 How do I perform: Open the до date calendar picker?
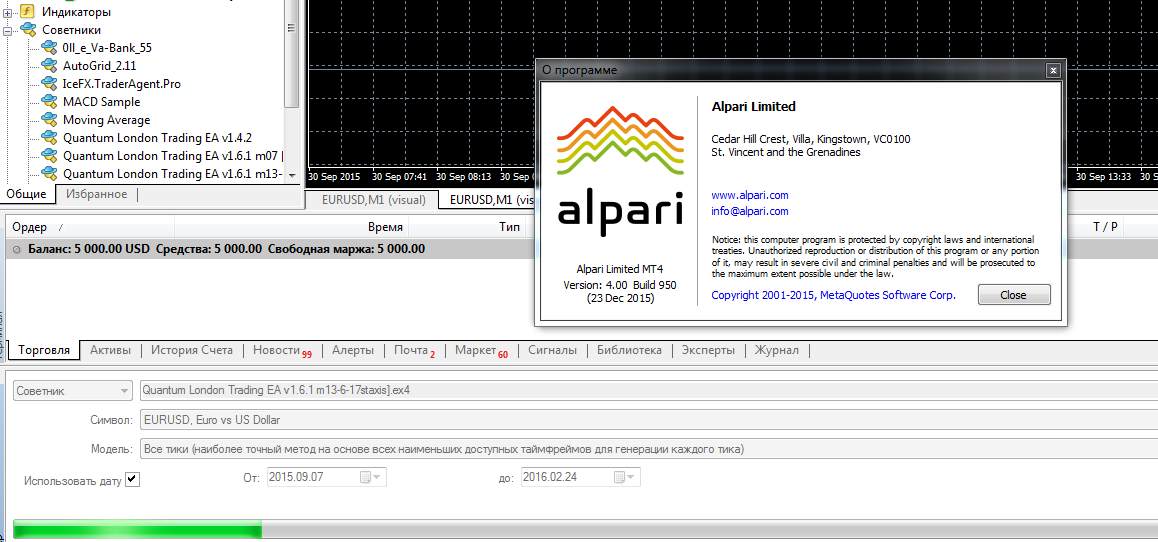coord(627,477)
